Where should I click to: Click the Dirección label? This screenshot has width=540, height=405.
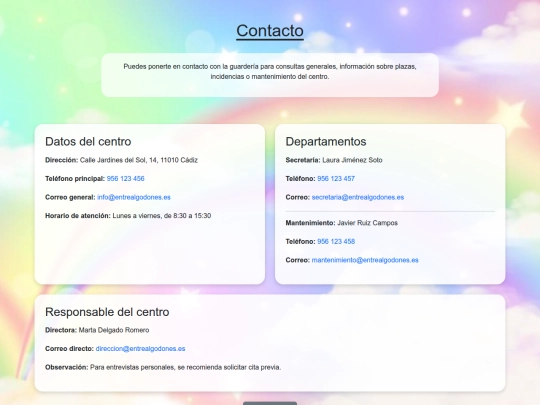coord(62,160)
